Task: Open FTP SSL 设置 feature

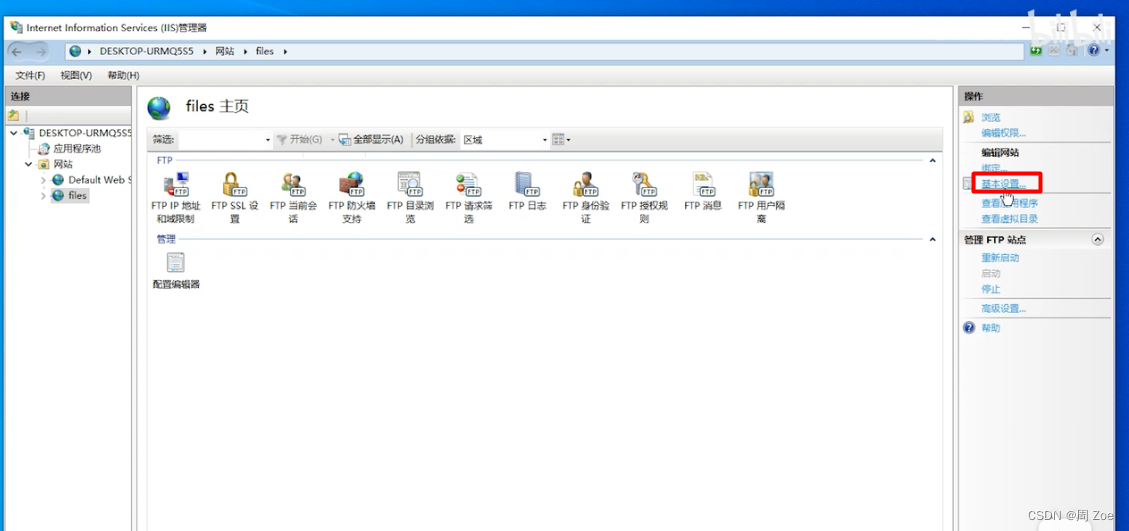Action: (x=235, y=197)
